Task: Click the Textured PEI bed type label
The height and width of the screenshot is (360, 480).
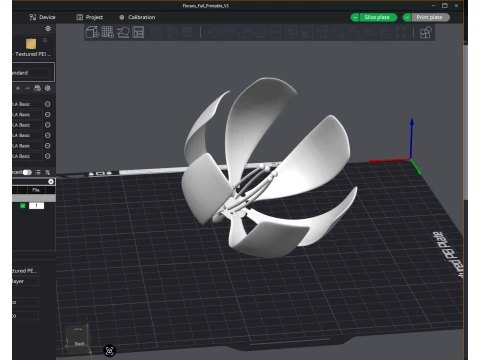Action: pyautogui.click(x=33, y=54)
